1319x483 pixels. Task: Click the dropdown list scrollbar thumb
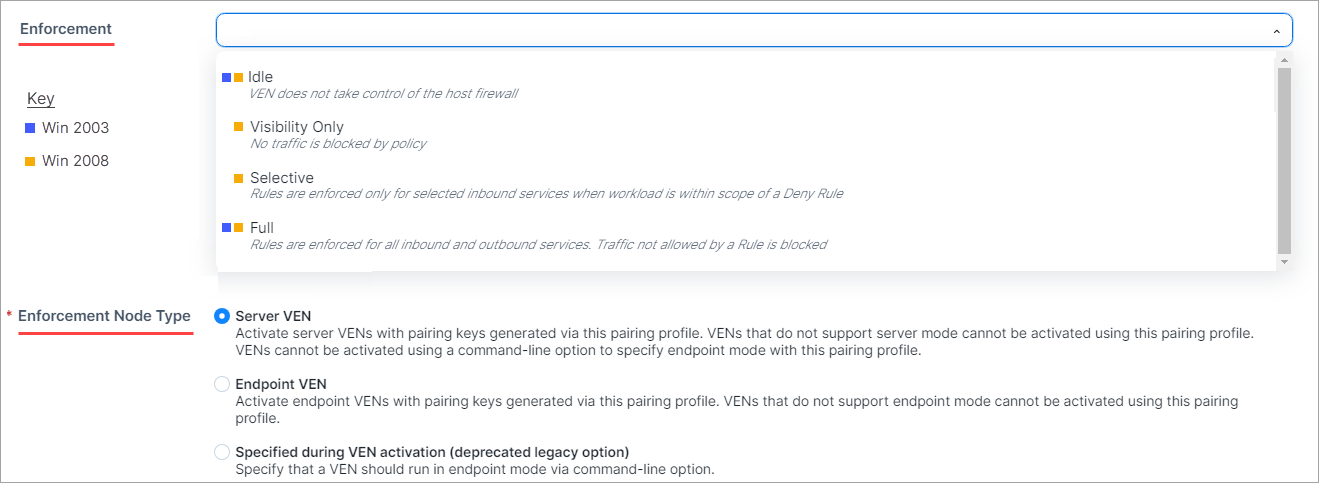[1284, 160]
